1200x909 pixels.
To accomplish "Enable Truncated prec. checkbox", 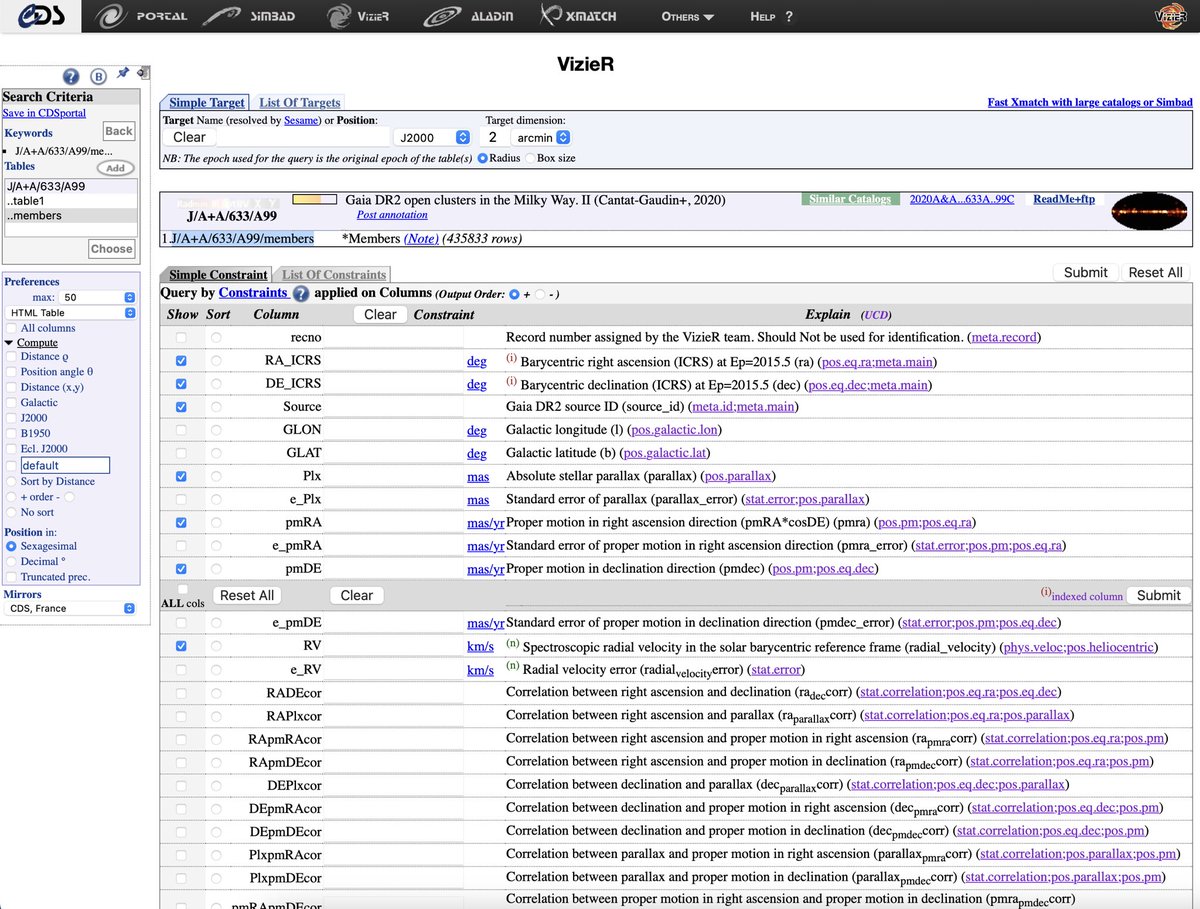I will [x=12, y=576].
